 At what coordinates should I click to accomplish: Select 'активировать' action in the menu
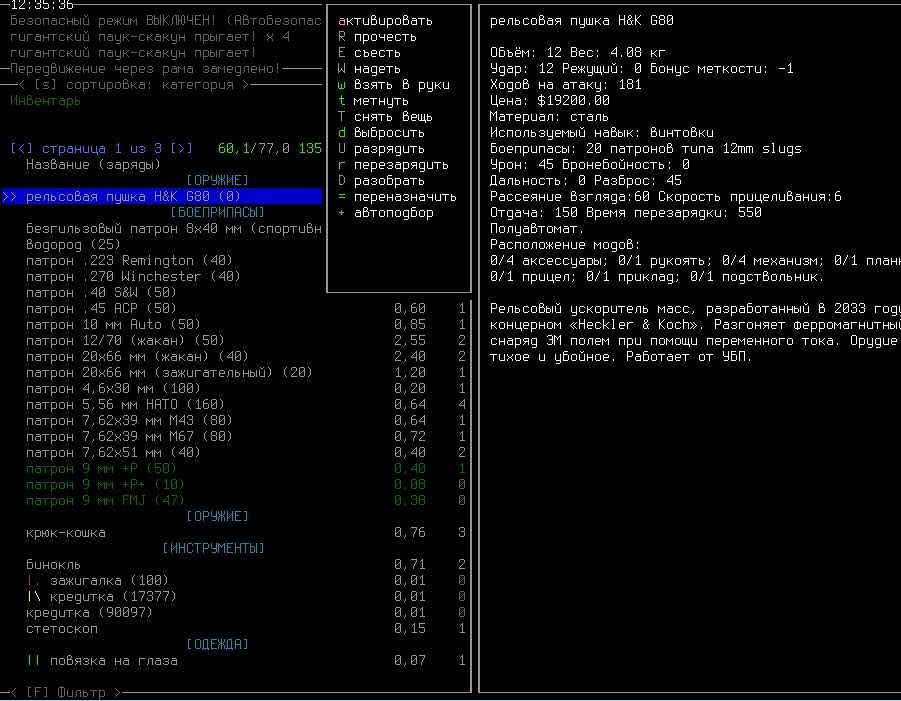click(x=385, y=21)
